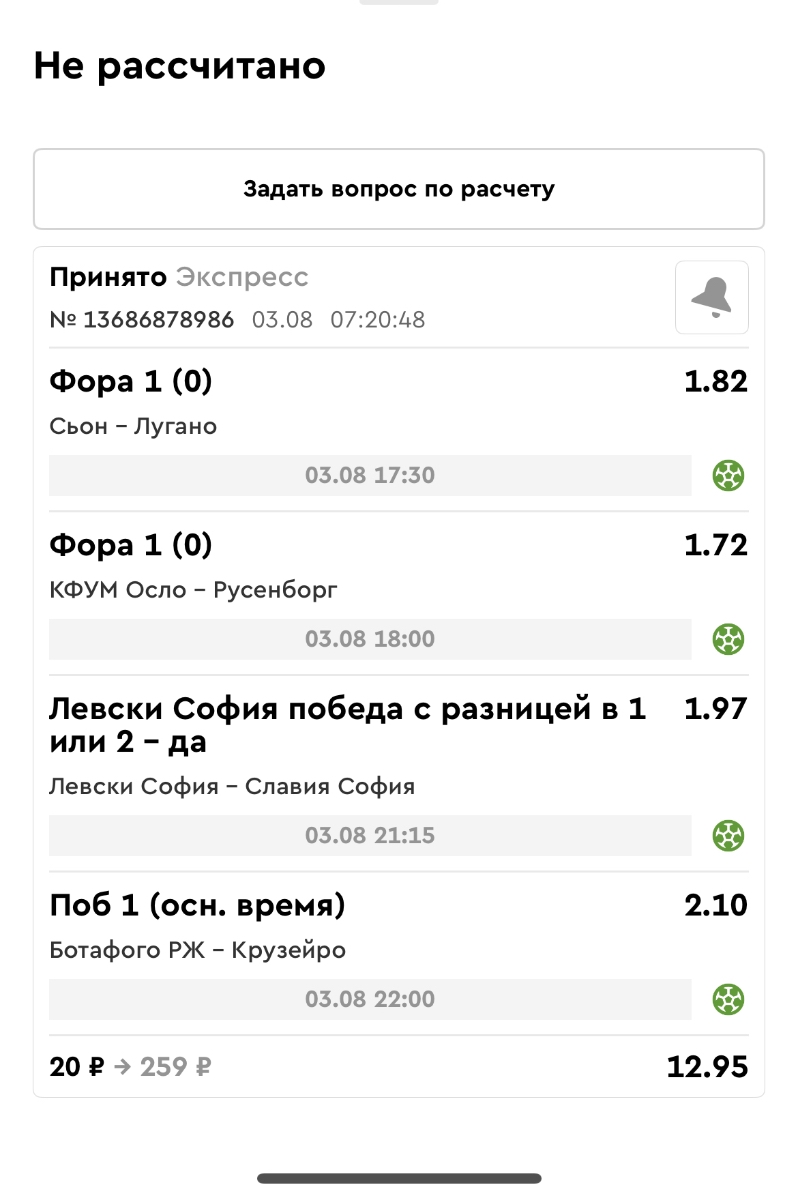The image size is (798, 1200).
Task: Click football icon for КФУМ Осло – Русенборг
Action: pyautogui.click(x=729, y=639)
